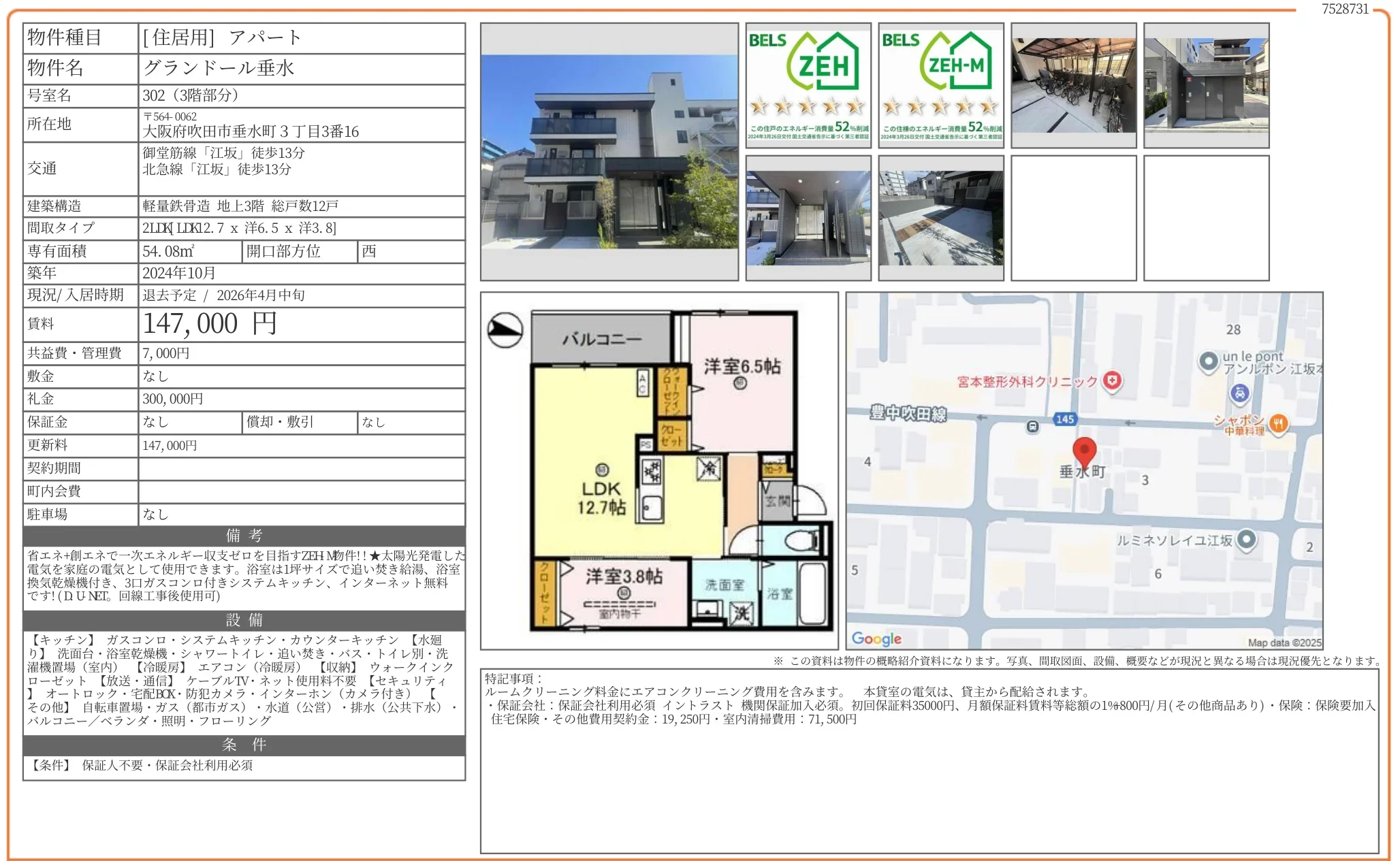Click the bus stop icon on map
The height and width of the screenshot is (861, 1400).
point(1032,427)
